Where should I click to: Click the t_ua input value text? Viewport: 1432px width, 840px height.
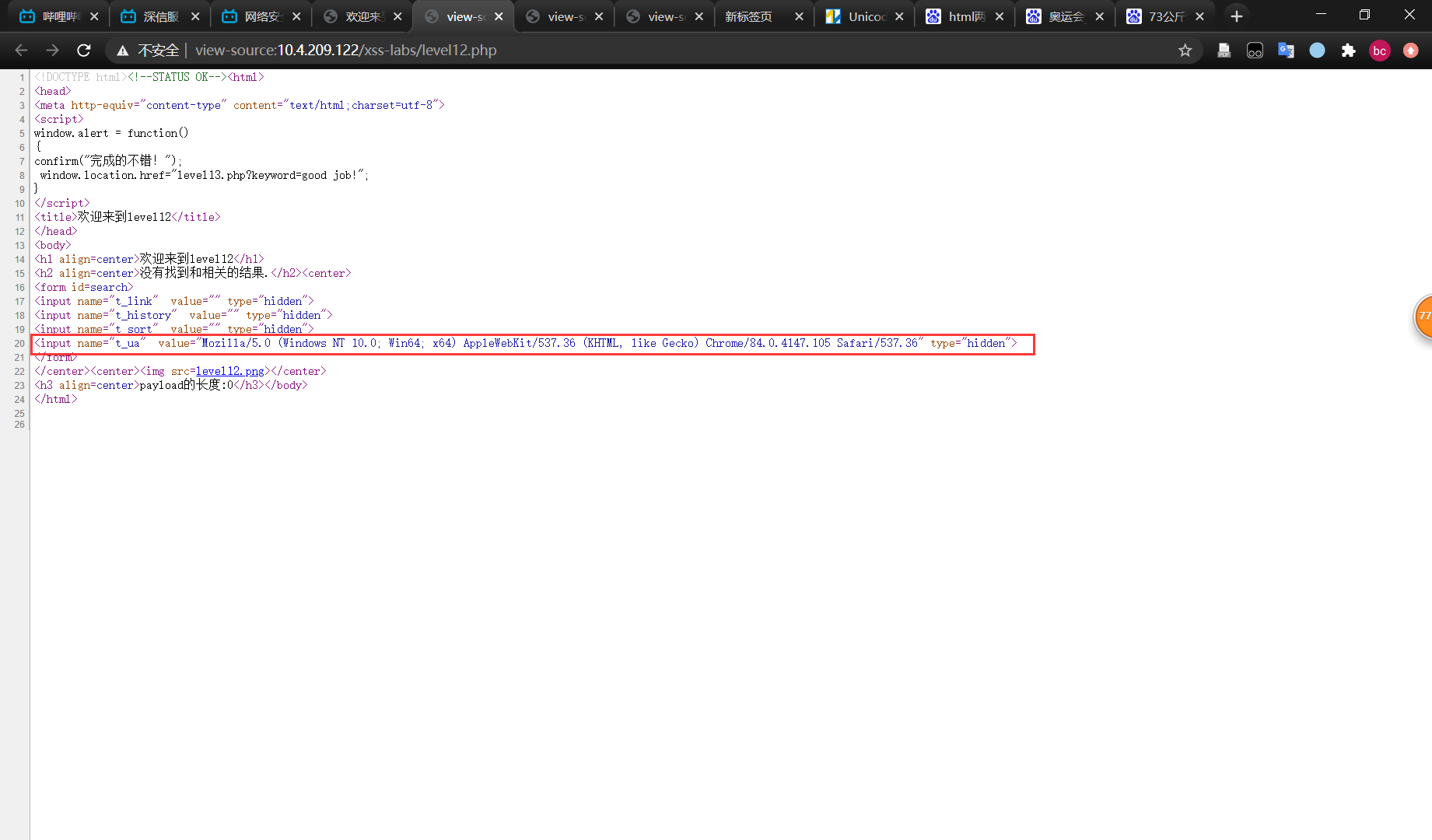coord(559,343)
